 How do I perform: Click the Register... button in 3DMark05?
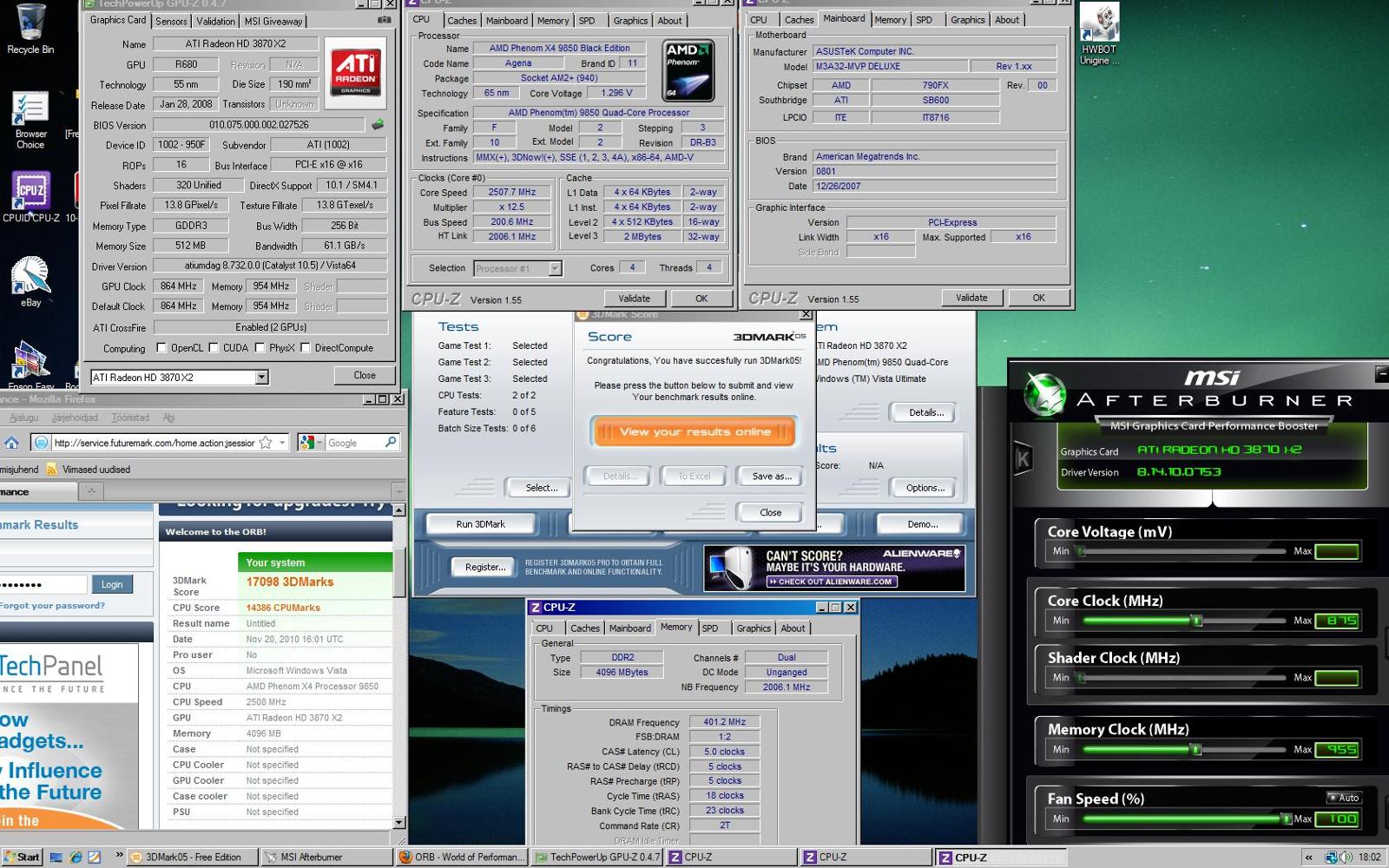tap(484, 567)
